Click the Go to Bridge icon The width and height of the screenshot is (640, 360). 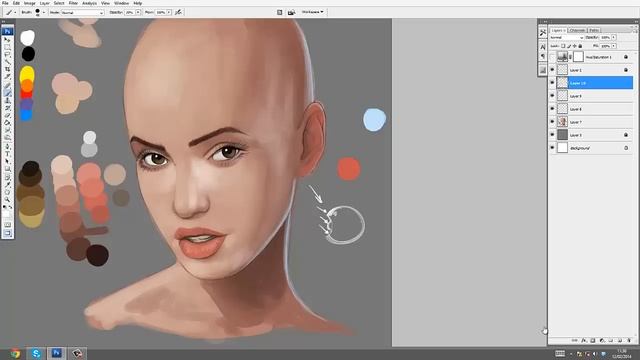pyautogui.click(x=291, y=12)
